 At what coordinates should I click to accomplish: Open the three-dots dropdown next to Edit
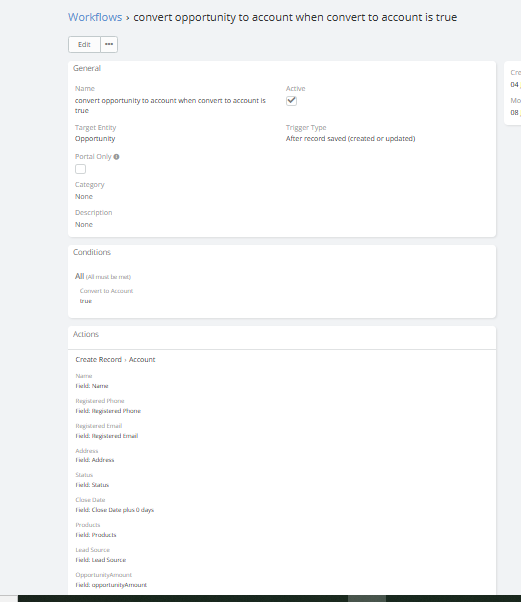(109, 45)
